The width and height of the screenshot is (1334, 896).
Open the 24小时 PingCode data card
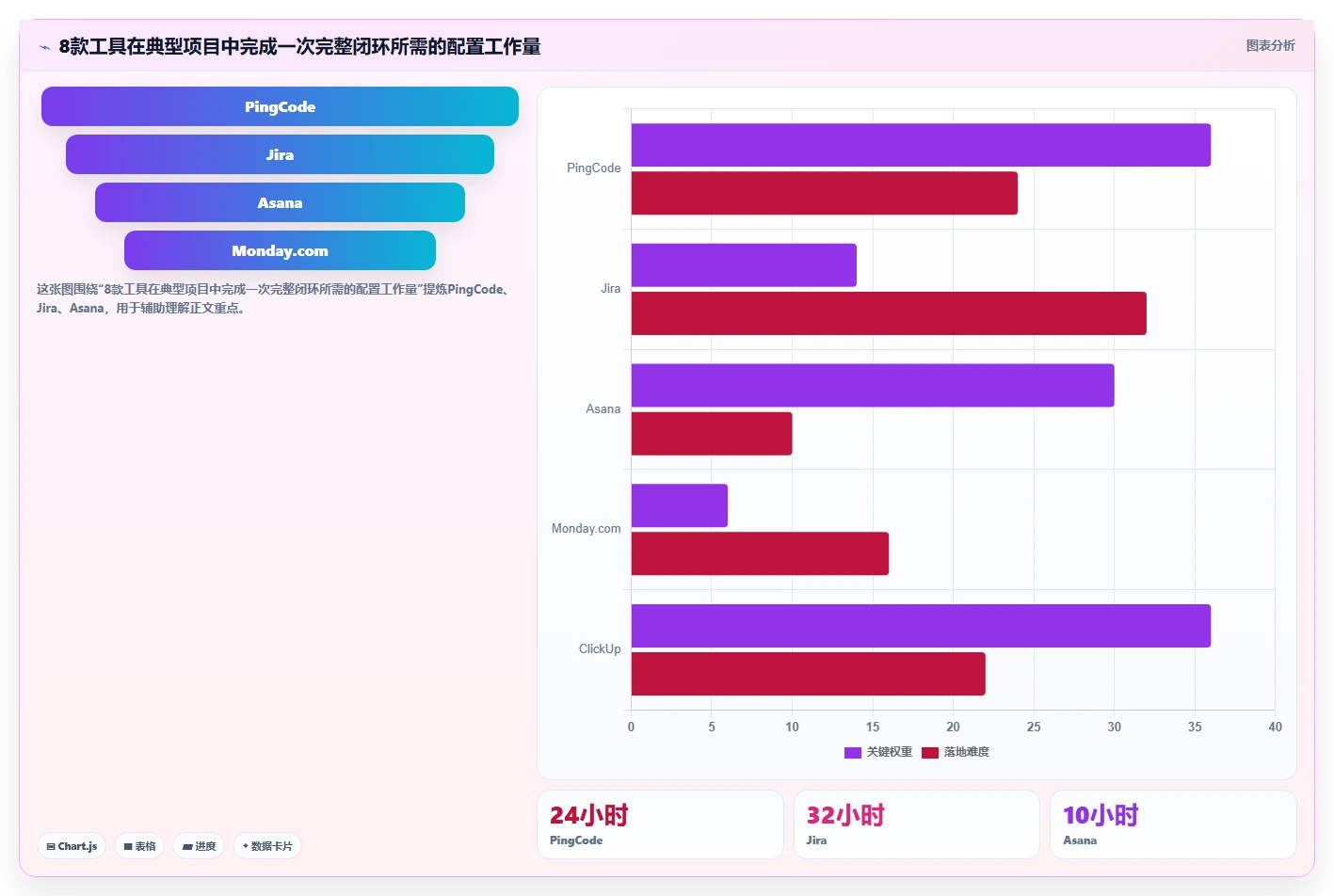tap(660, 824)
